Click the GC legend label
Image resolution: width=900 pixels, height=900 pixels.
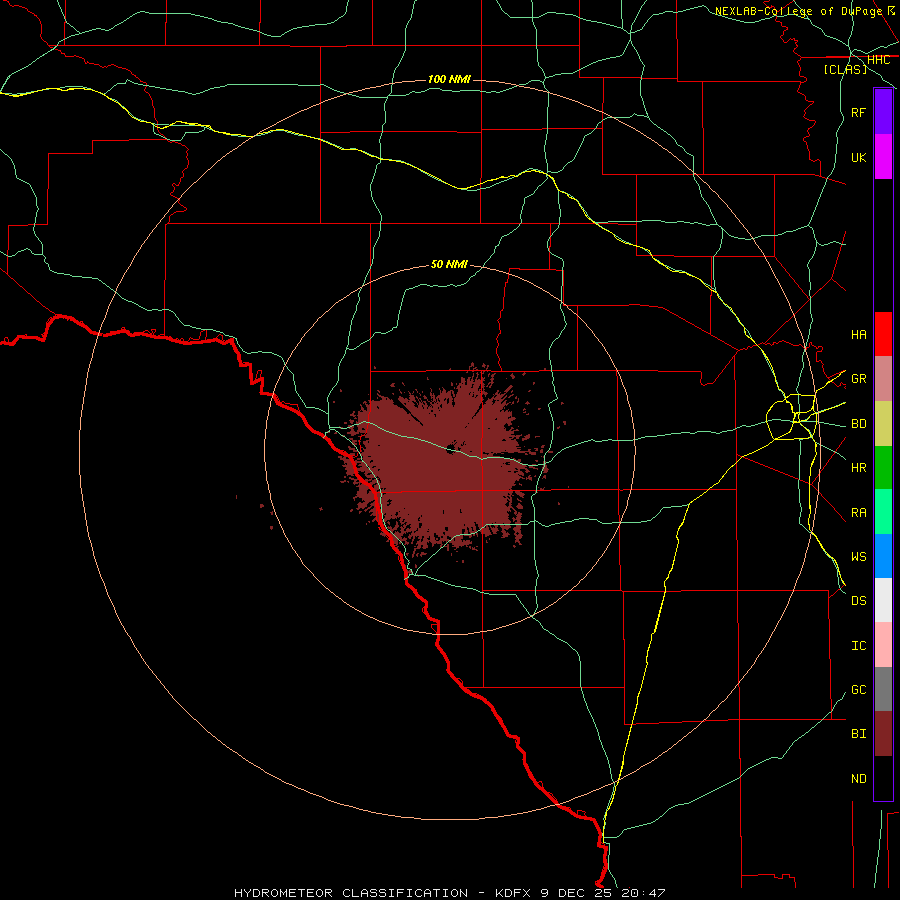coord(858,690)
